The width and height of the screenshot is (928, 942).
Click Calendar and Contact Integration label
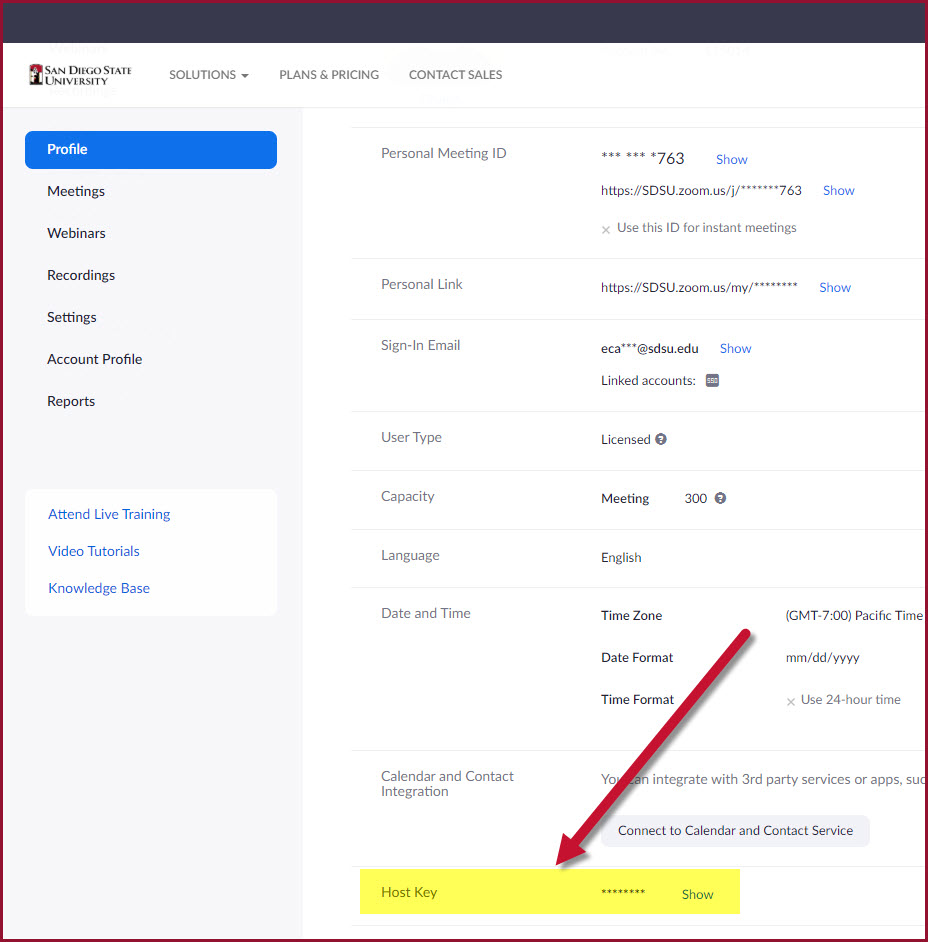point(447,784)
